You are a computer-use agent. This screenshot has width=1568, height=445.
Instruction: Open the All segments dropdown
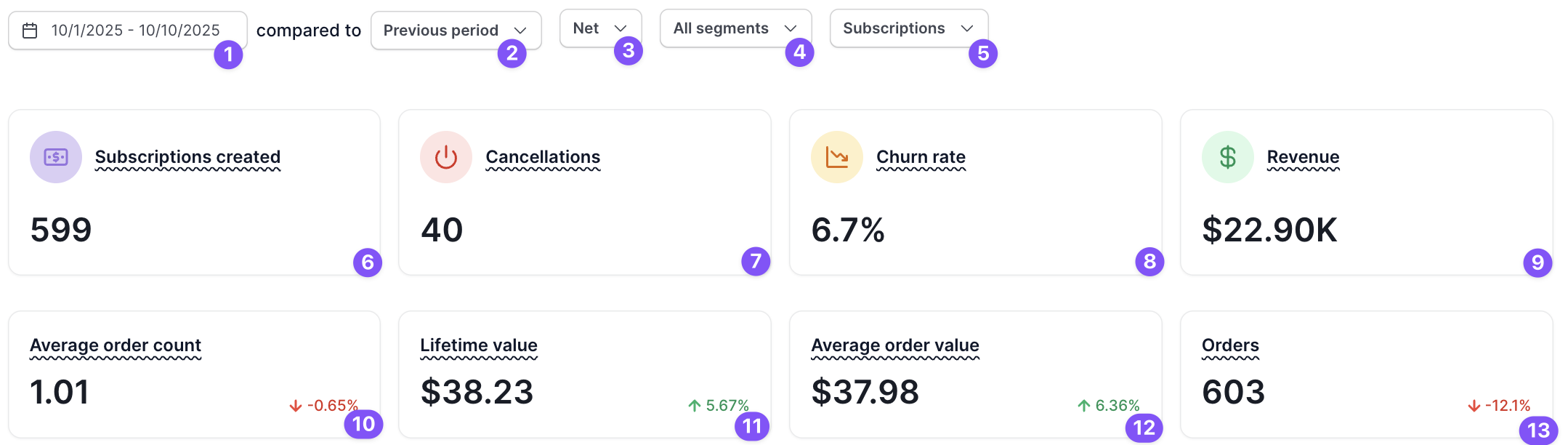tap(736, 28)
